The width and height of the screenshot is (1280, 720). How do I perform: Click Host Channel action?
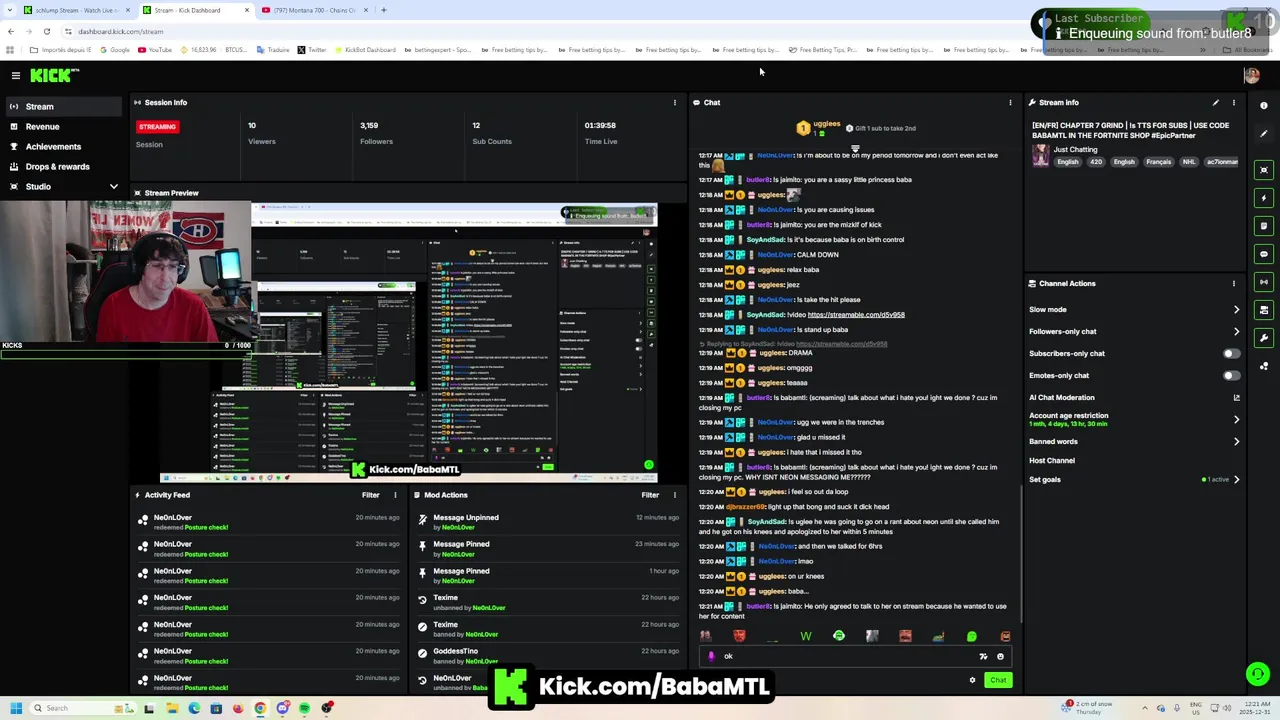pos(1052,461)
